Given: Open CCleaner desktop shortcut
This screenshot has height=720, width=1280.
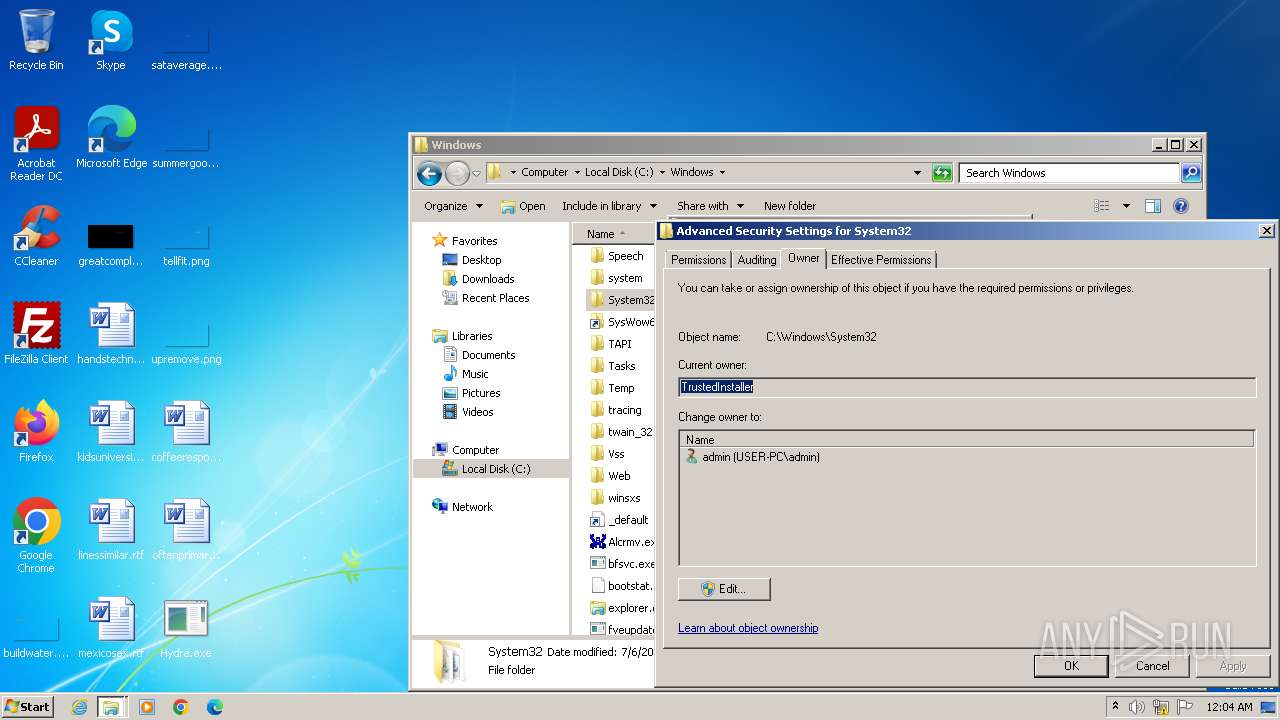Looking at the screenshot, I should coord(36,236).
